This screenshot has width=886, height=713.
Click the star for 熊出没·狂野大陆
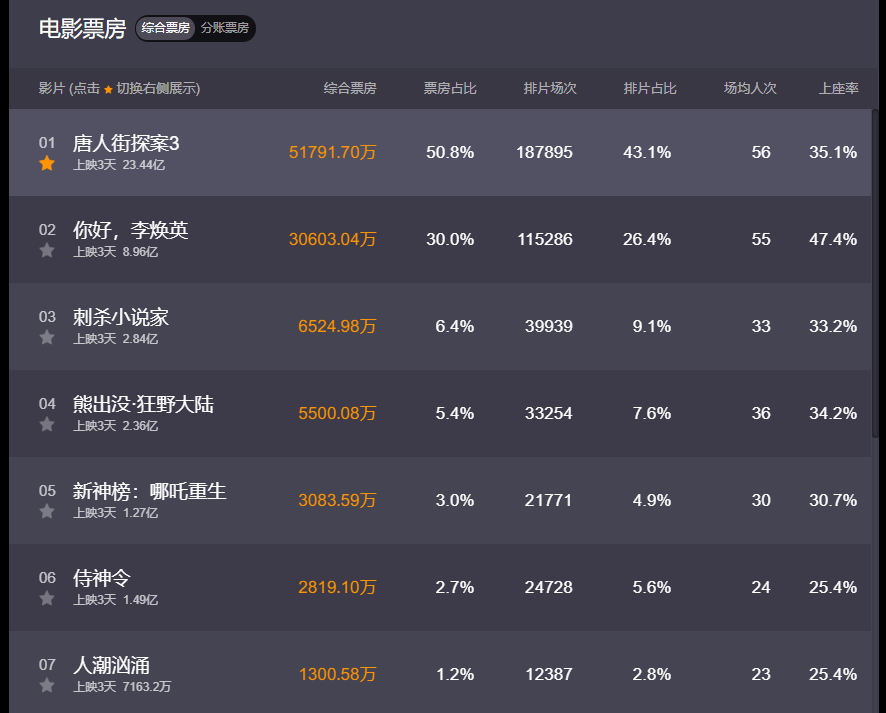[x=47, y=425]
